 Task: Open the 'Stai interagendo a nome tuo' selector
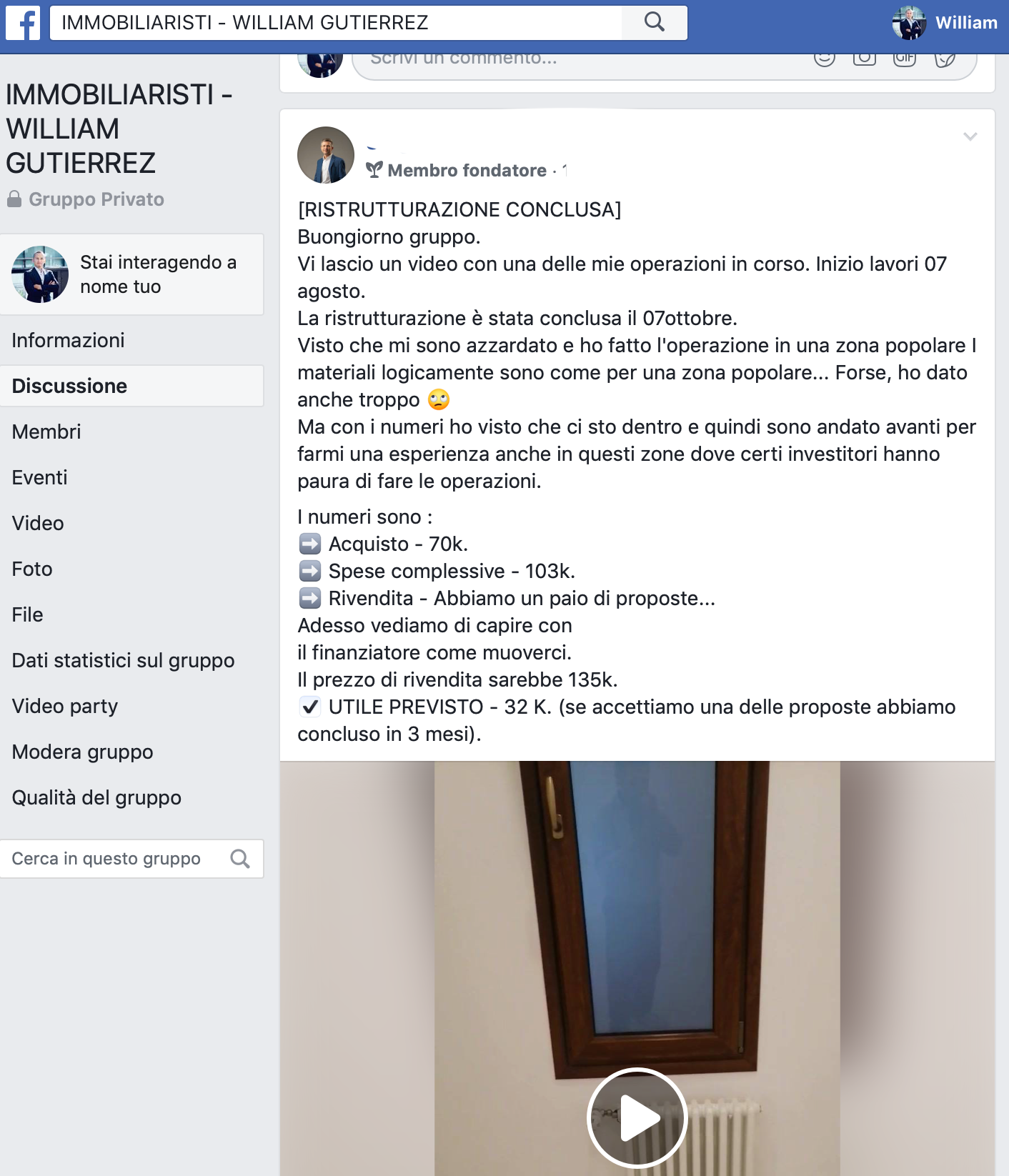point(131,274)
